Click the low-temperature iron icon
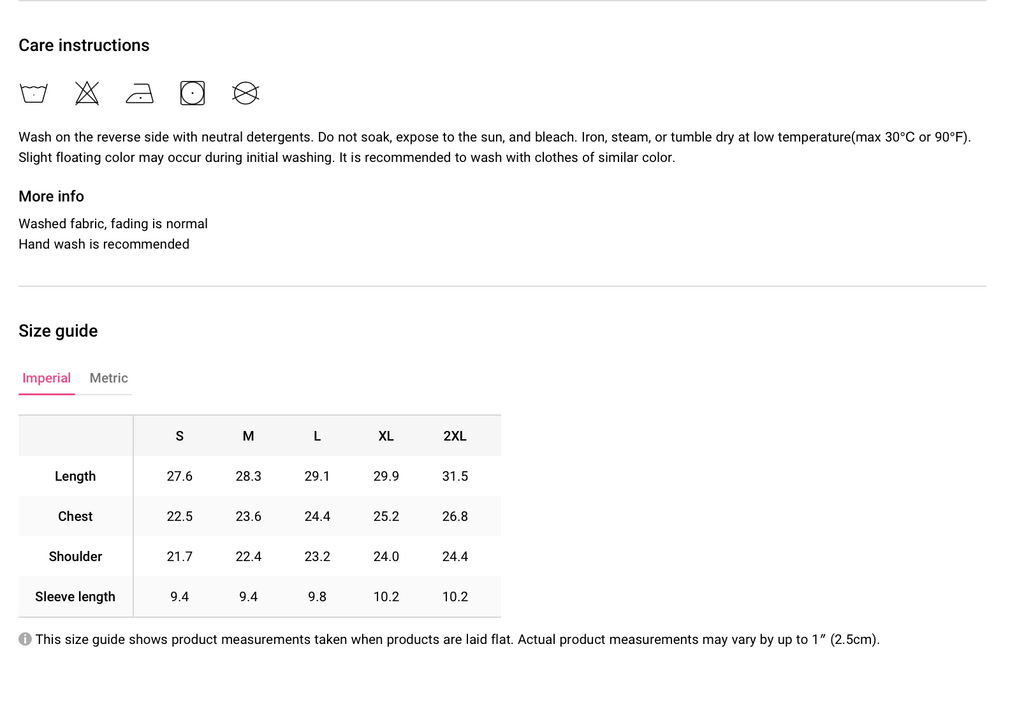 pos(140,93)
